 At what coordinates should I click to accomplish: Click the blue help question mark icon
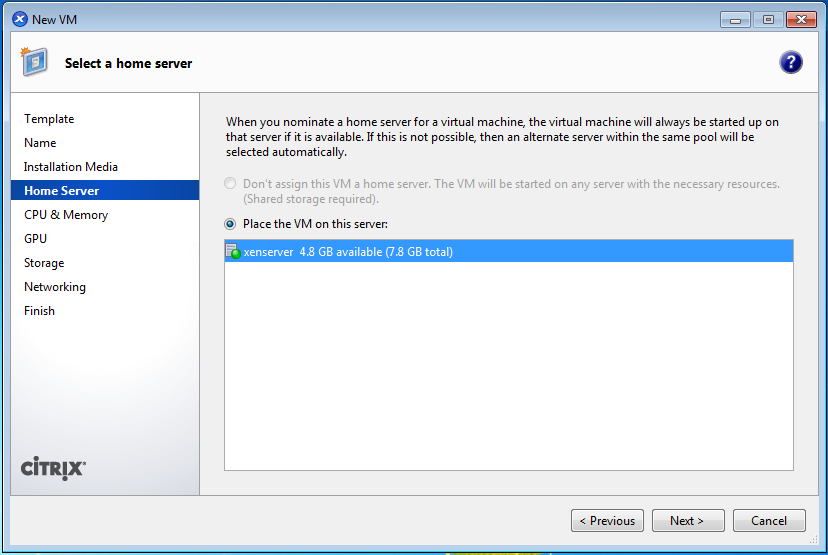click(x=791, y=63)
